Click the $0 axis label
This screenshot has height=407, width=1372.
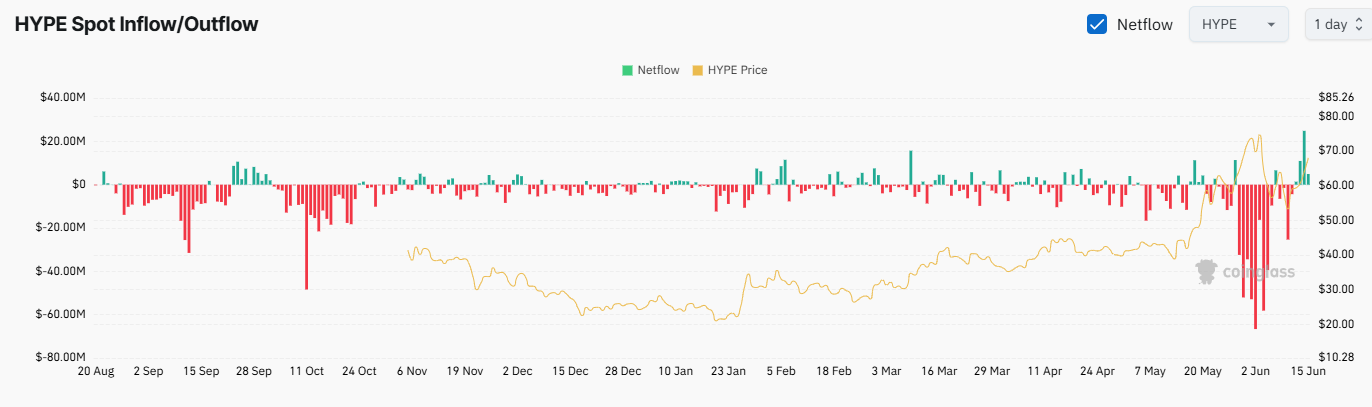[x=78, y=184]
